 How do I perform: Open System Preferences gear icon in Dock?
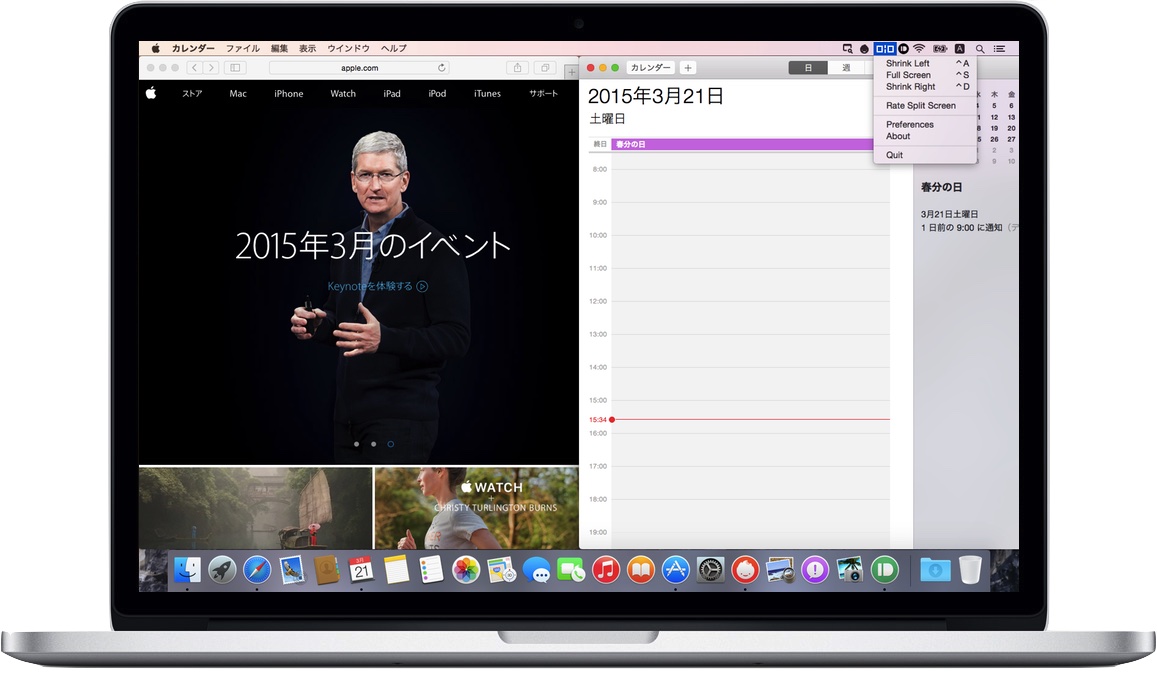coord(711,570)
